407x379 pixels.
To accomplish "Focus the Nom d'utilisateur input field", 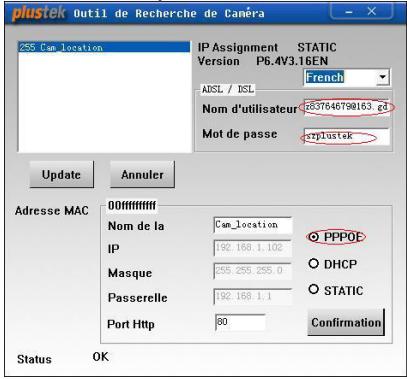I will click(x=347, y=107).
